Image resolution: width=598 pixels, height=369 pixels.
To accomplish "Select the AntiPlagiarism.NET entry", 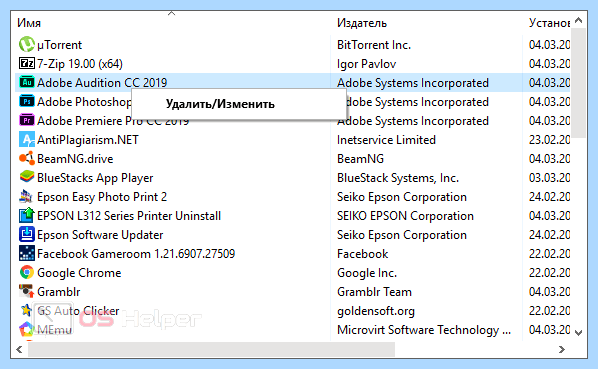I will [88, 140].
